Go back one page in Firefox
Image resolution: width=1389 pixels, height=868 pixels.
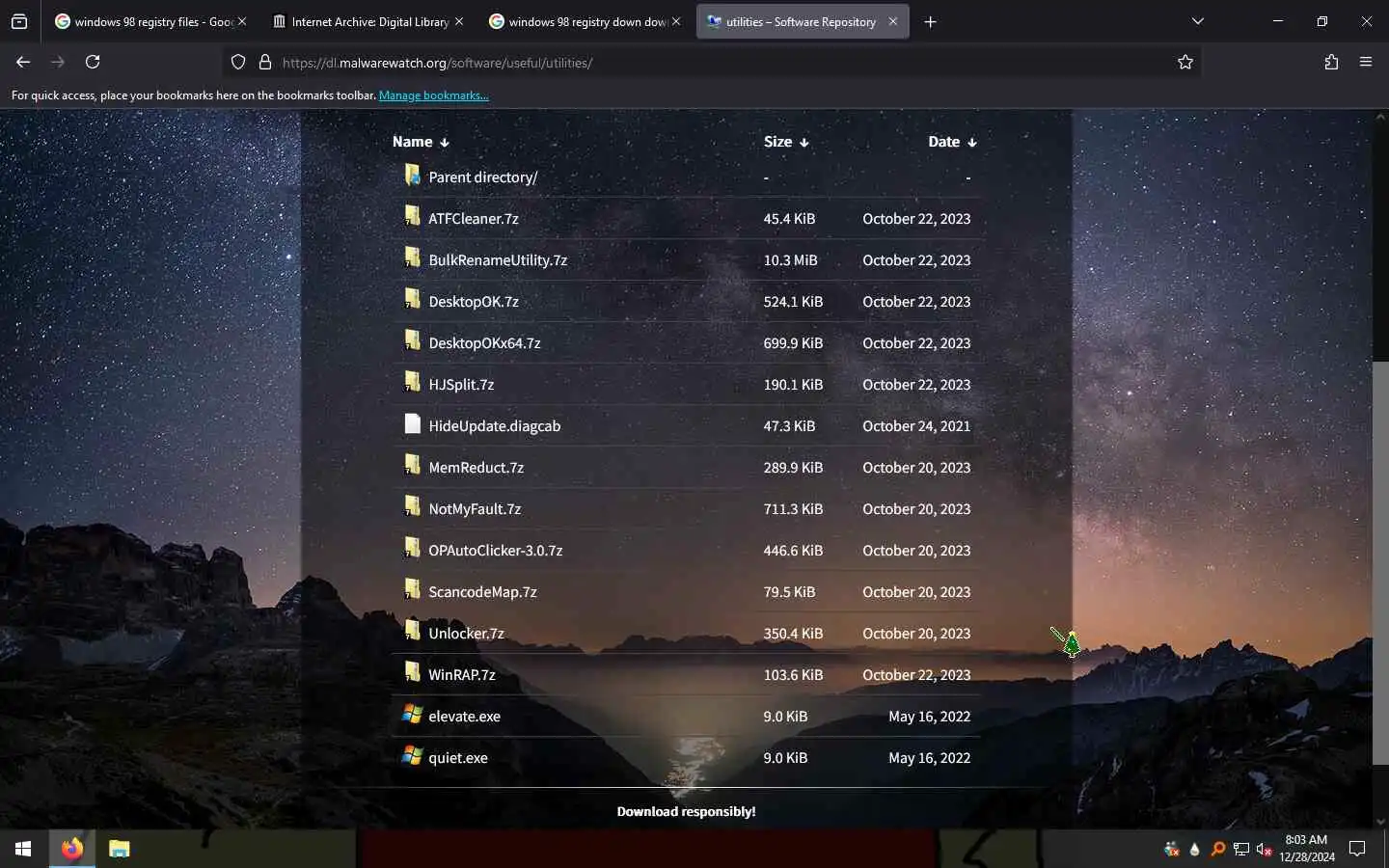[x=23, y=62]
